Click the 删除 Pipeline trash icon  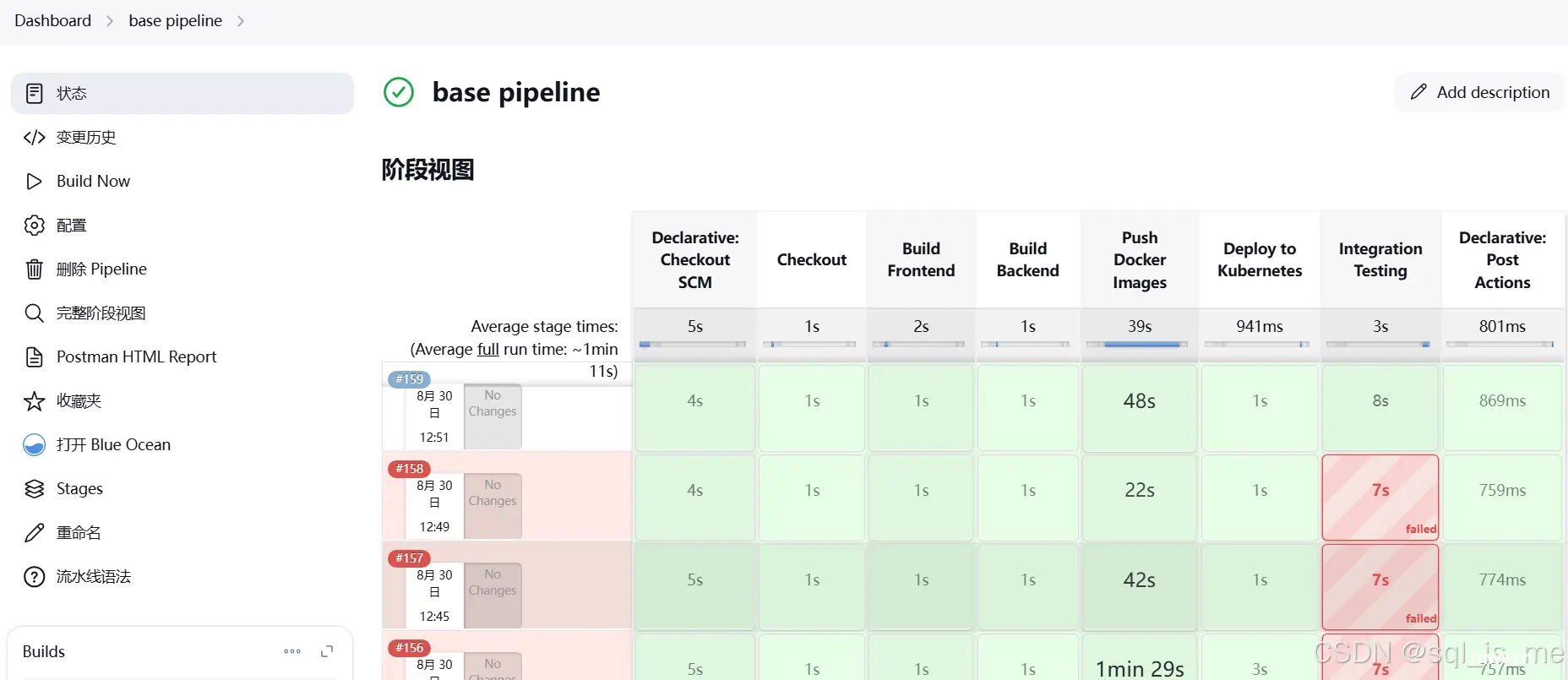coord(34,269)
